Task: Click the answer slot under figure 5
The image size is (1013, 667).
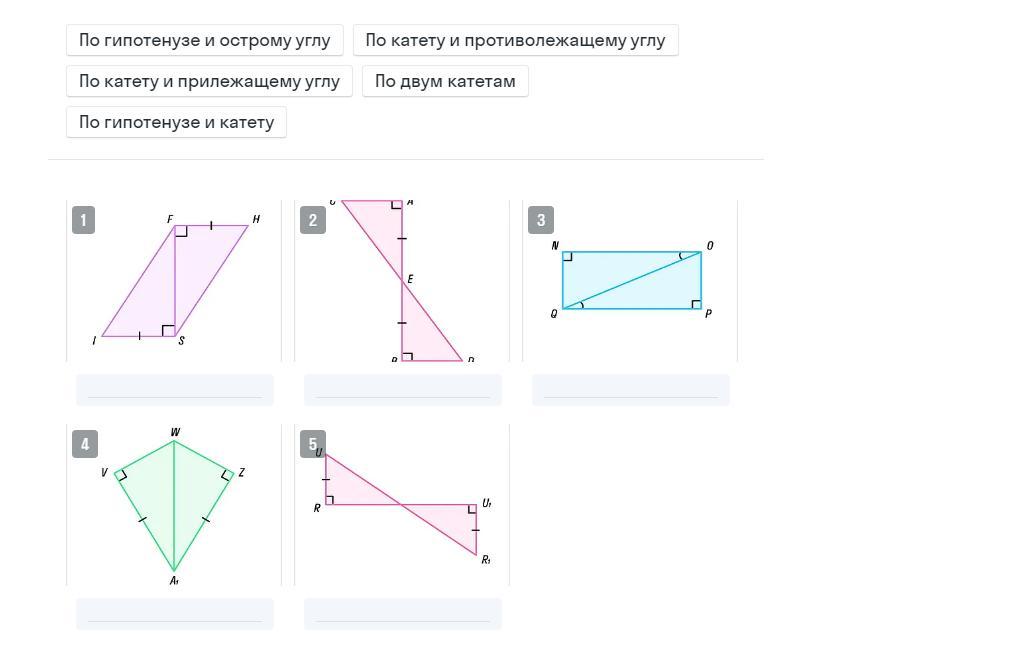Action: 403,613
